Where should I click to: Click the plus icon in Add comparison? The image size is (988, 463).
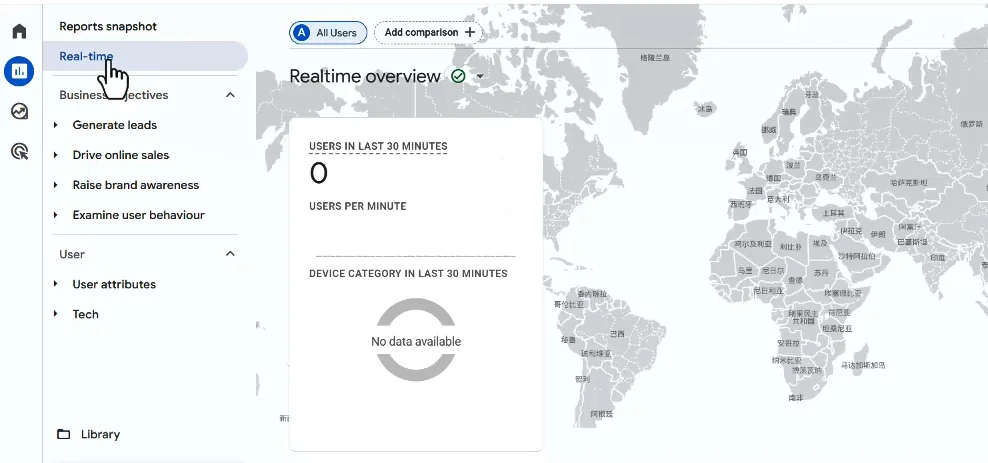tap(469, 32)
